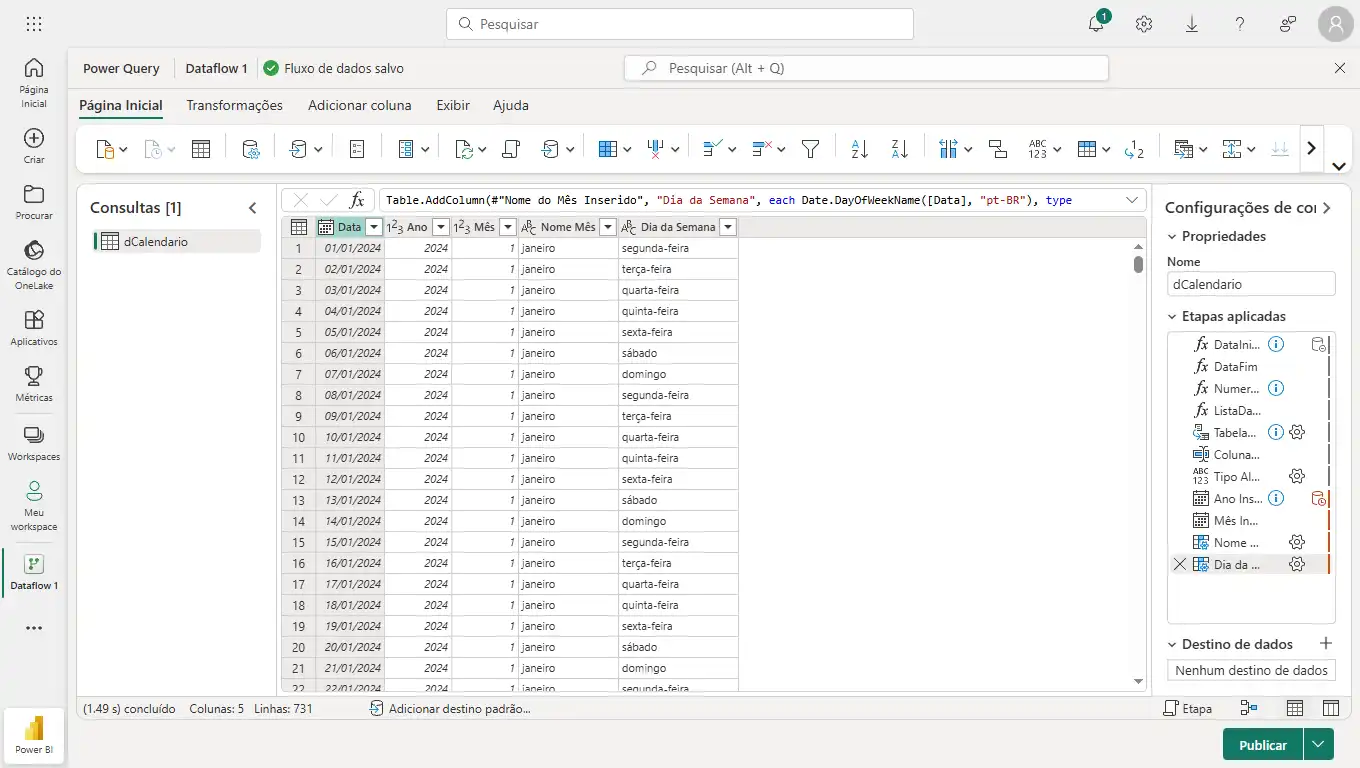Image resolution: width=1360 pixels, height=768 pixels.
Task: Collapse Destino de dados section
Action: [x=1173, y=645]
